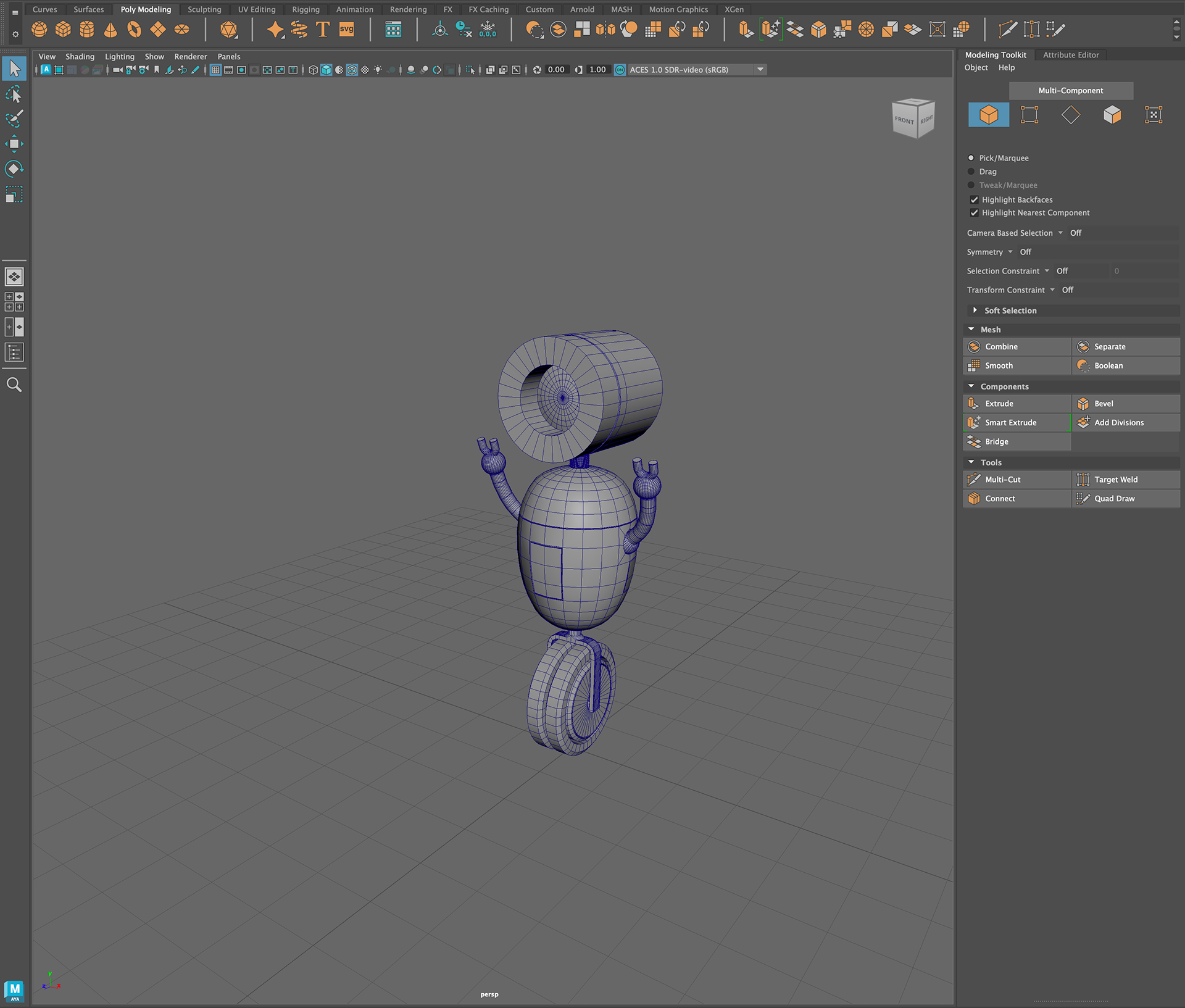Open the Shading panel menu
This screenshot has height=1008, width=1185.
tap(80, 56)
